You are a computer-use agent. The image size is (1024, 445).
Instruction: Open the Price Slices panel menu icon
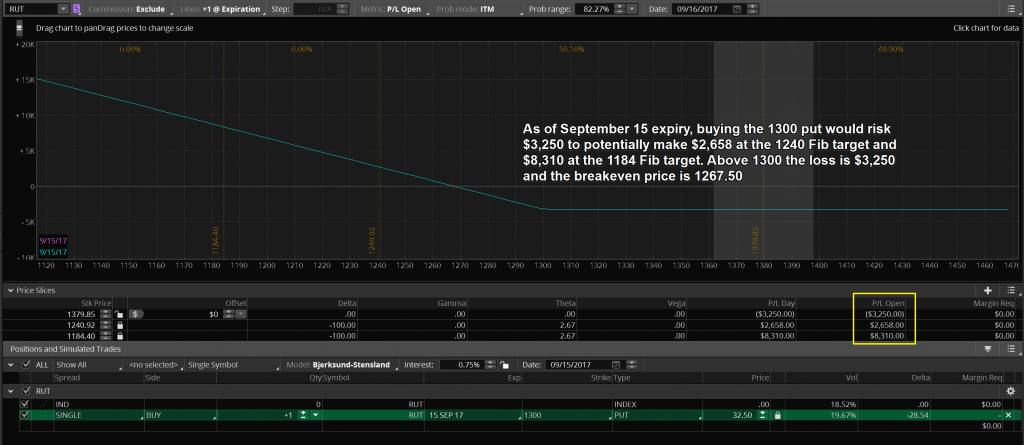[x=1009, y=289]
